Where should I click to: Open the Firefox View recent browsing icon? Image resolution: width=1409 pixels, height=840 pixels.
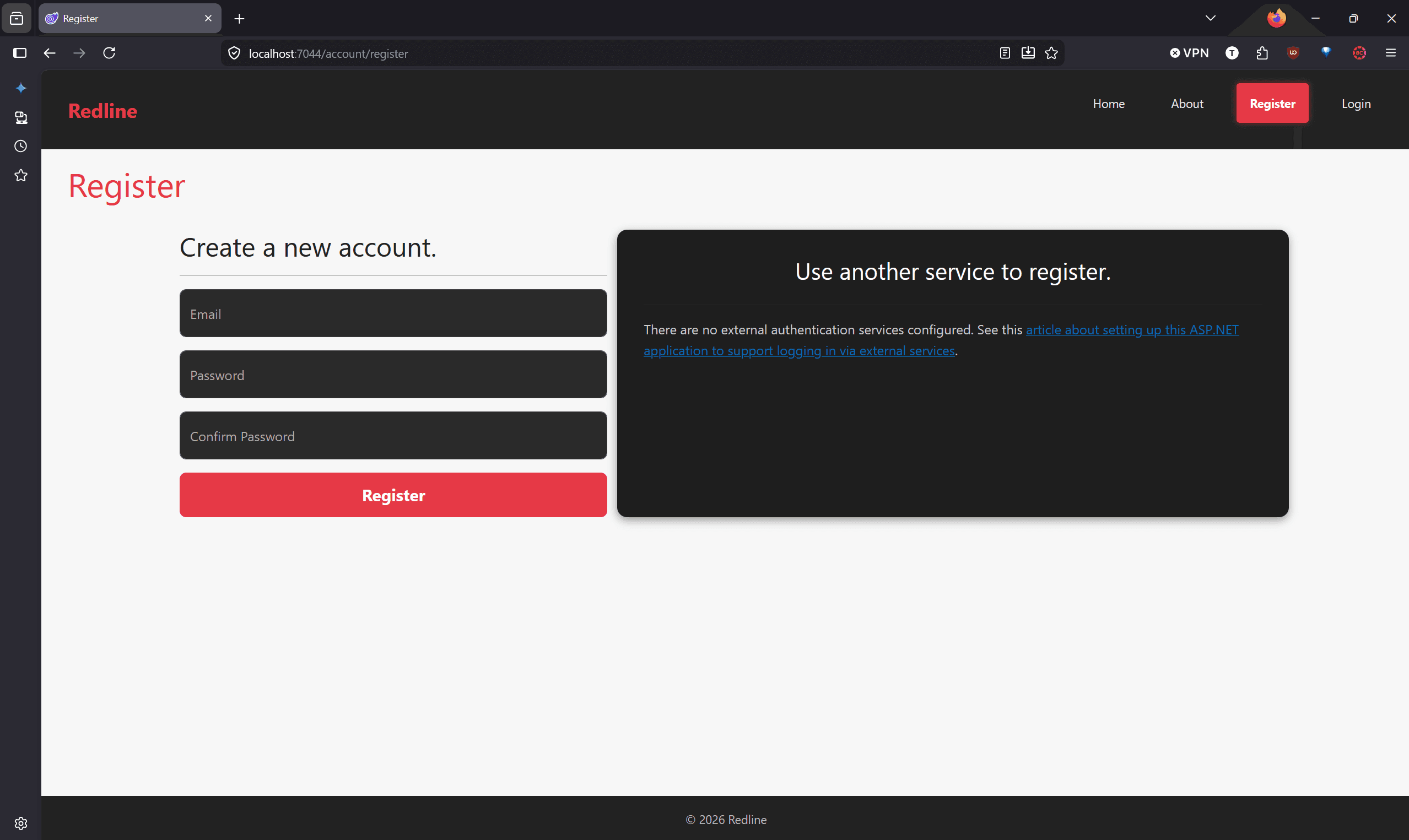17,19
